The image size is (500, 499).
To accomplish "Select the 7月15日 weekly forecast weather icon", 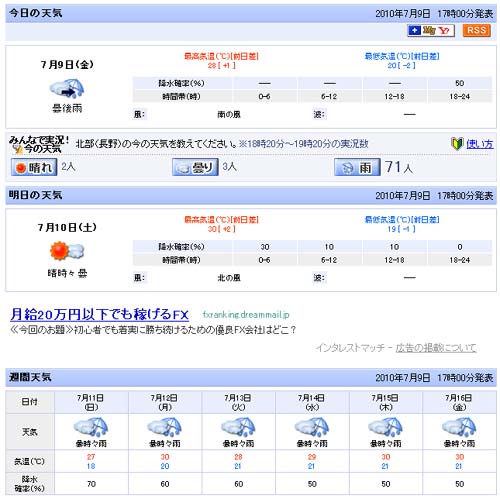I will coord(386,427).
